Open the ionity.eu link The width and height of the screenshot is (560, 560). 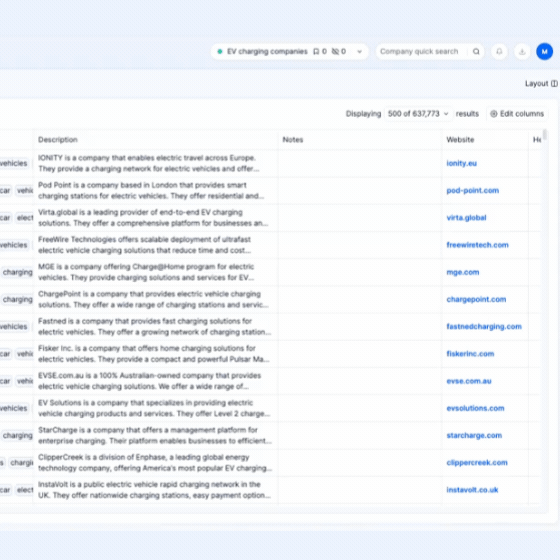point(461,163)
